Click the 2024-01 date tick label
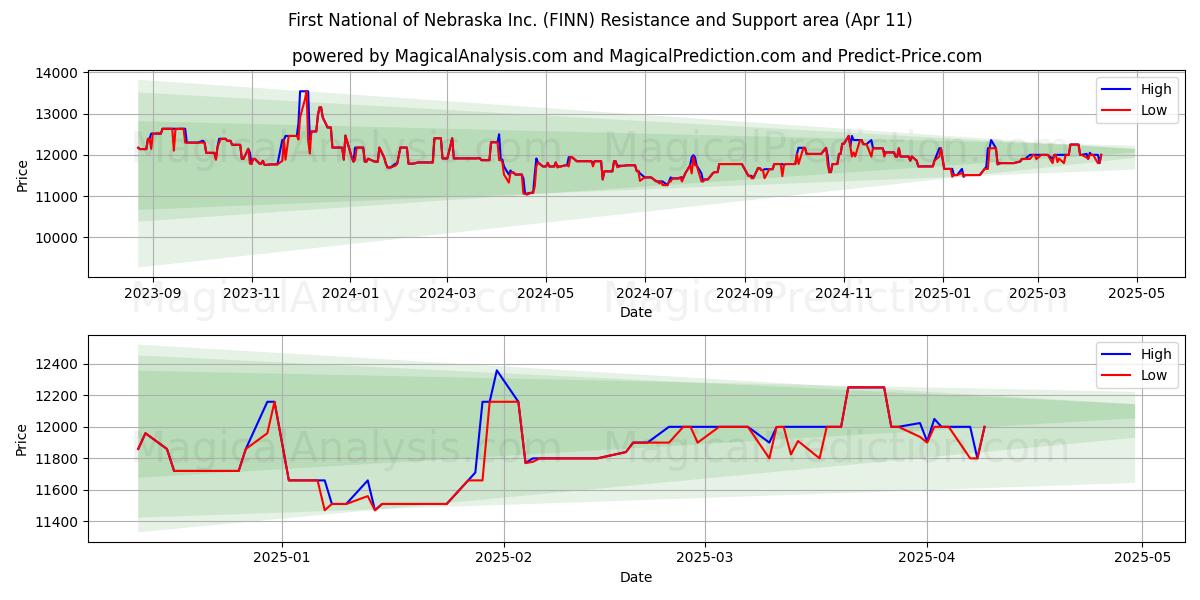The height and width of the screenshot is (600, 1200). click(x=350, y=293)
